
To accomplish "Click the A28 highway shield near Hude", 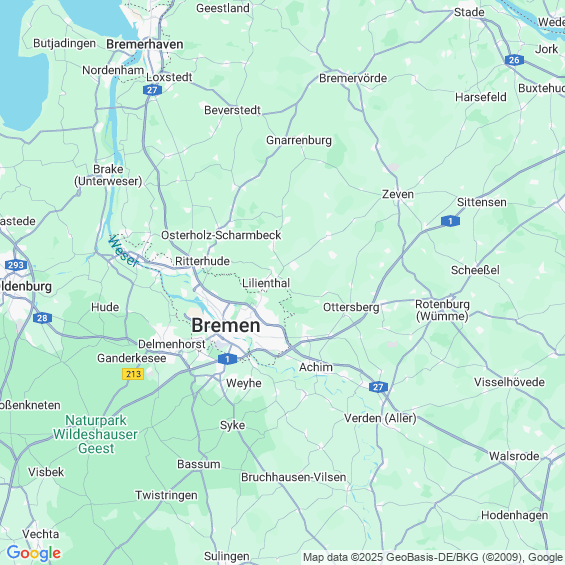I will pos(42,318).
